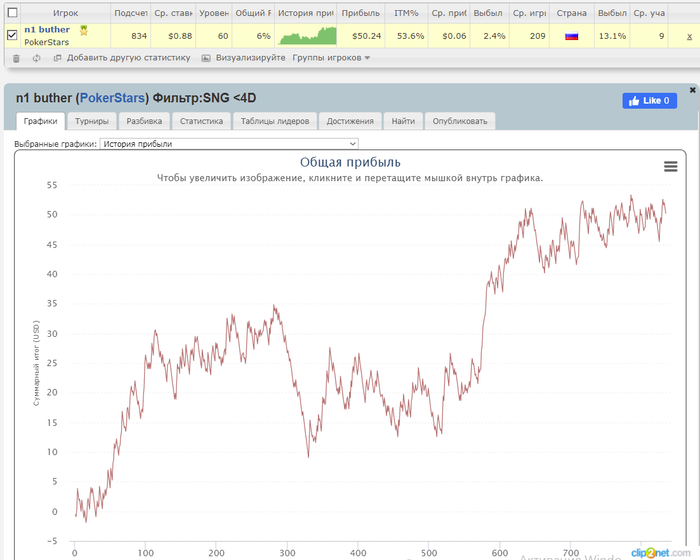Open the Достижения tab
700x560 pixels.
[350, 121]
